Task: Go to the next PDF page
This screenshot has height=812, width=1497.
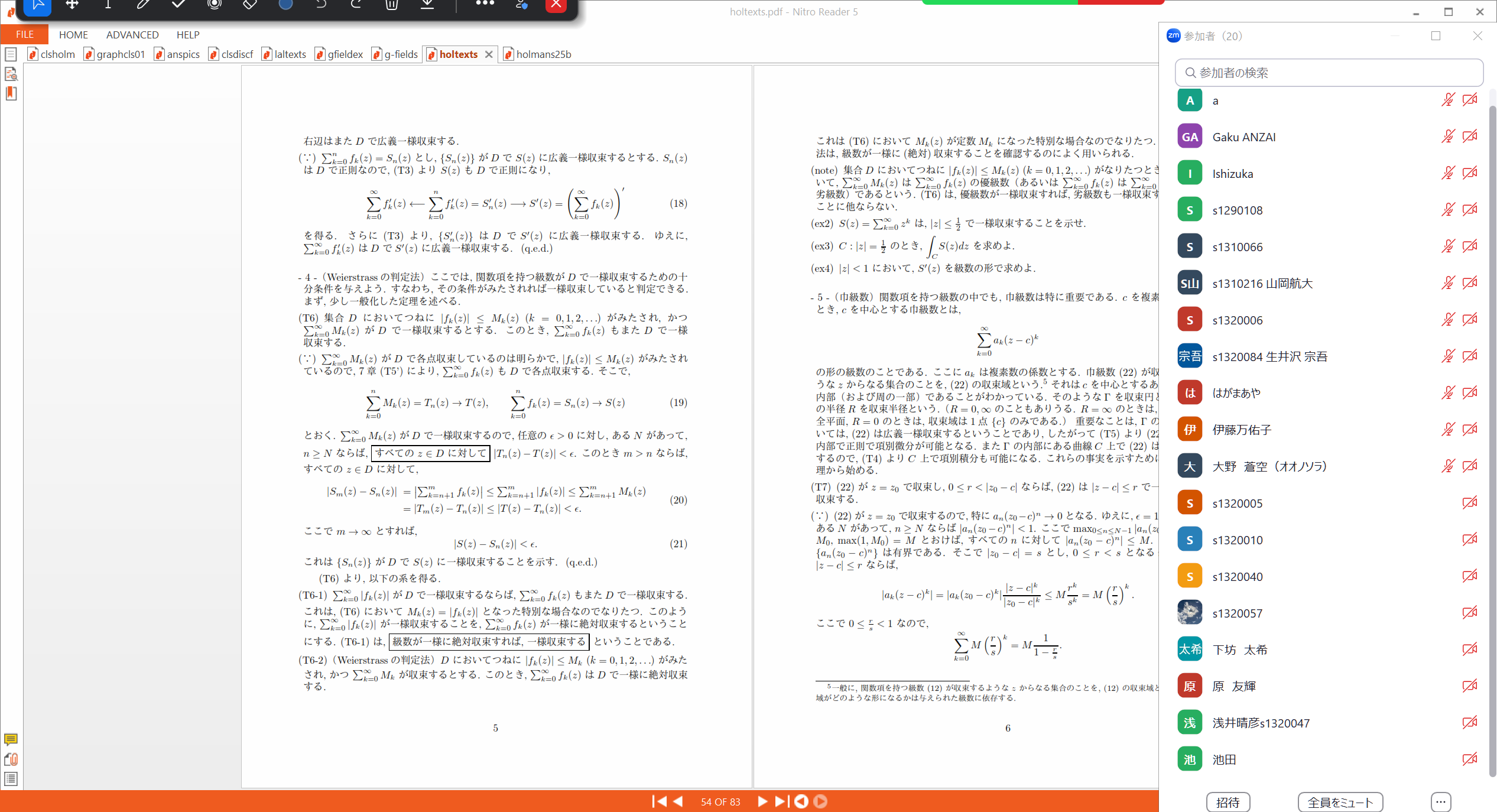Action: 762,801
